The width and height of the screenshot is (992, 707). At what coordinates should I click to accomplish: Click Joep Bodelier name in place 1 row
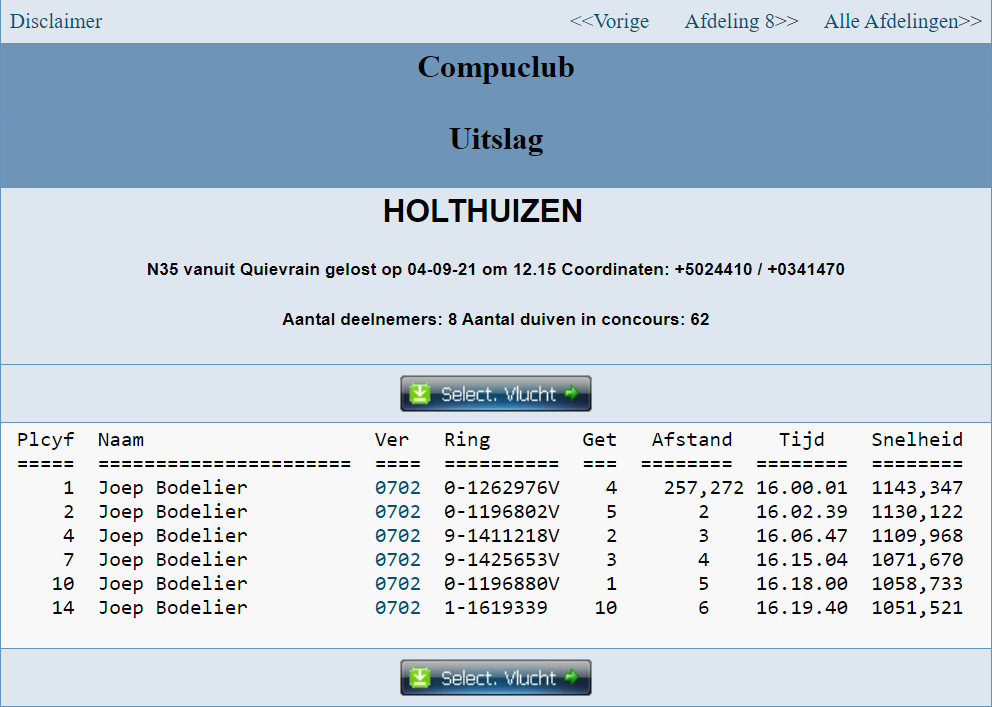tap(173, 488)
